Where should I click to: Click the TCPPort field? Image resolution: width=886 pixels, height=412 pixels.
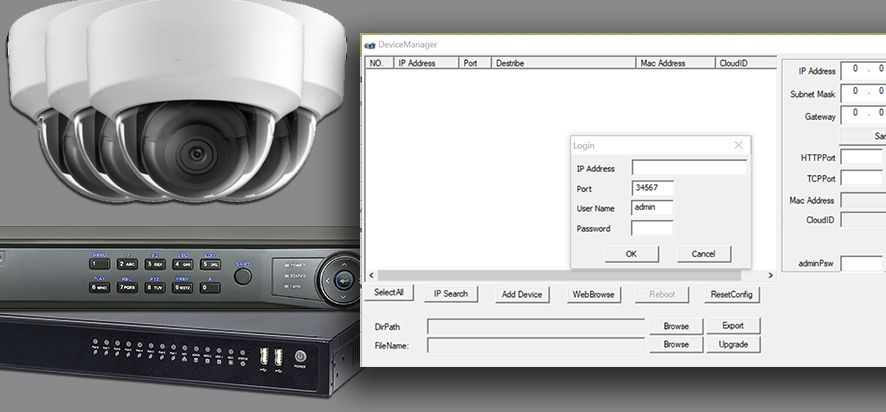[862, 178]
